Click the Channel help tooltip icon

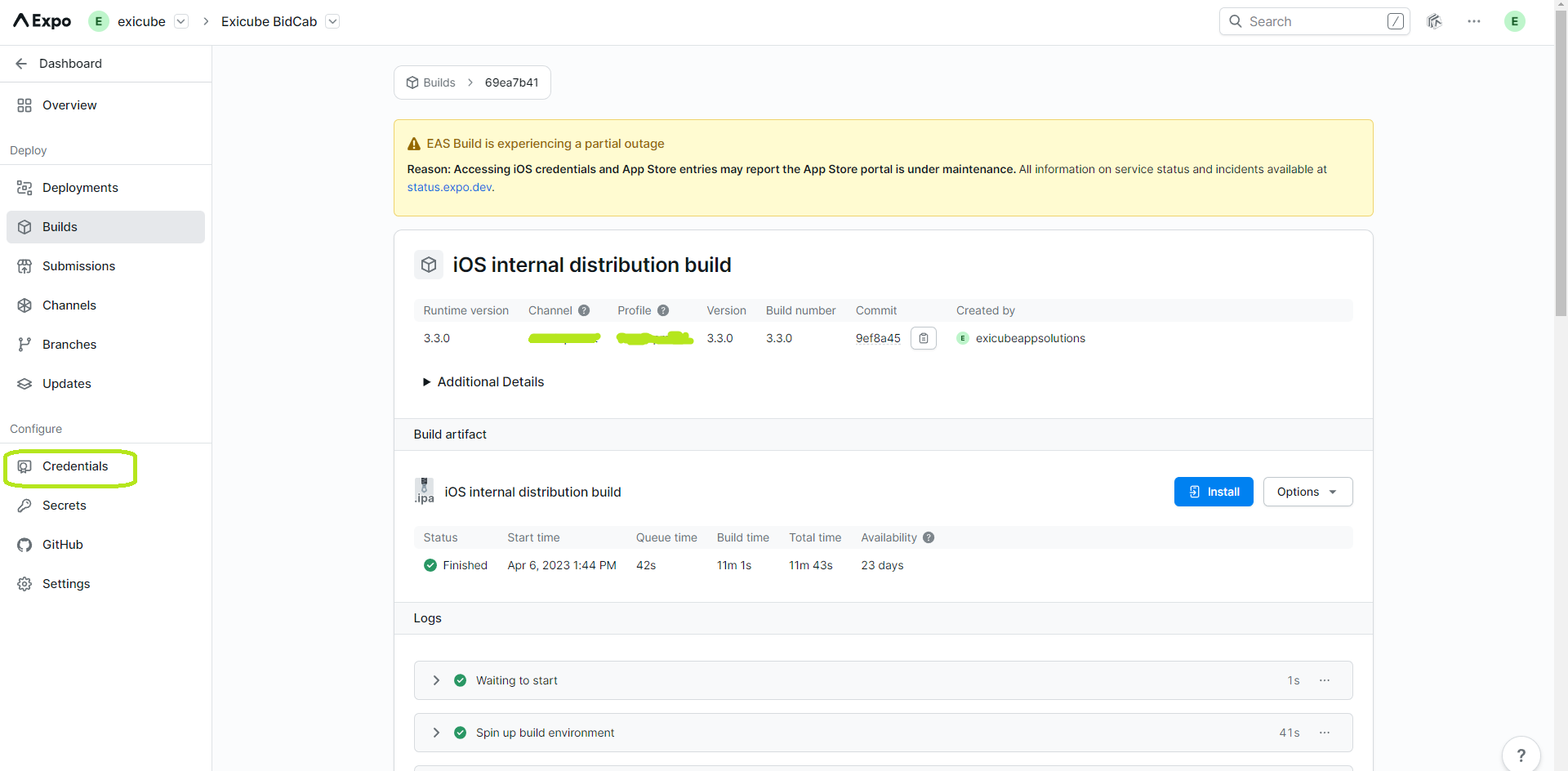584,310
